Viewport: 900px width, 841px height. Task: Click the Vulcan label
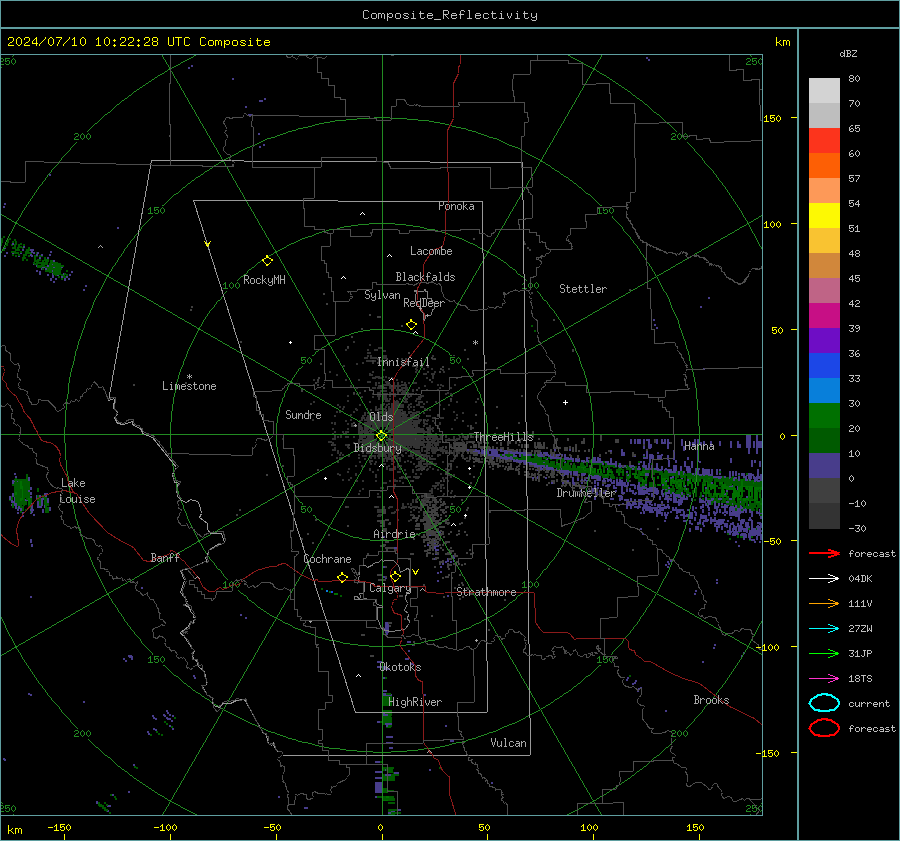508,743
